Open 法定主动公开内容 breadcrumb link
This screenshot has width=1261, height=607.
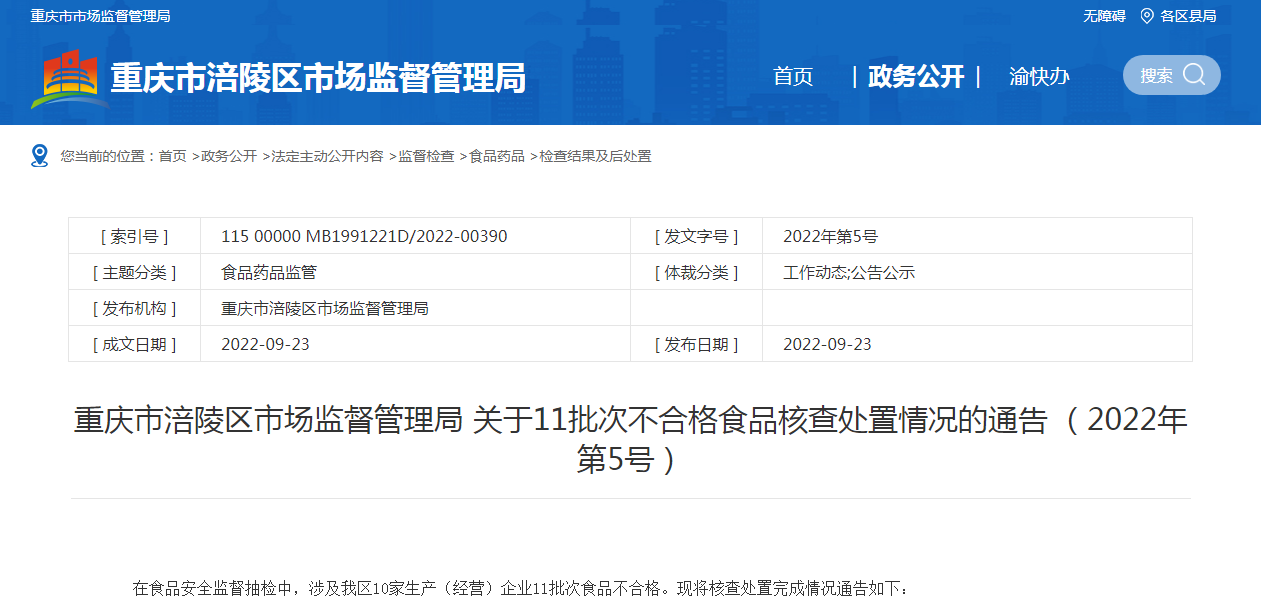pyautogui.click(x=327, y=156)
